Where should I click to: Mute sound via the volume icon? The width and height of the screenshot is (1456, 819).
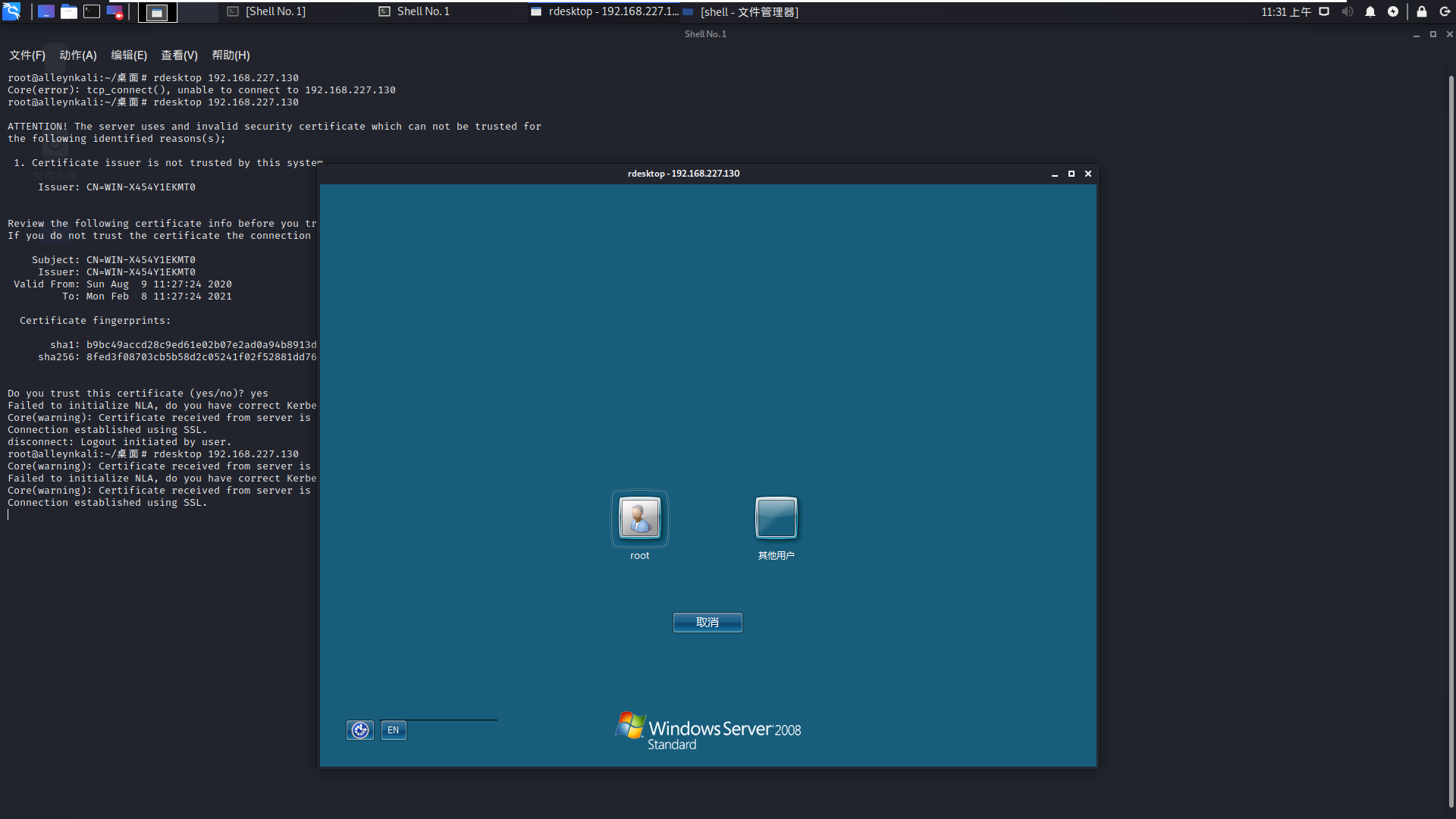coord(1347,11)
